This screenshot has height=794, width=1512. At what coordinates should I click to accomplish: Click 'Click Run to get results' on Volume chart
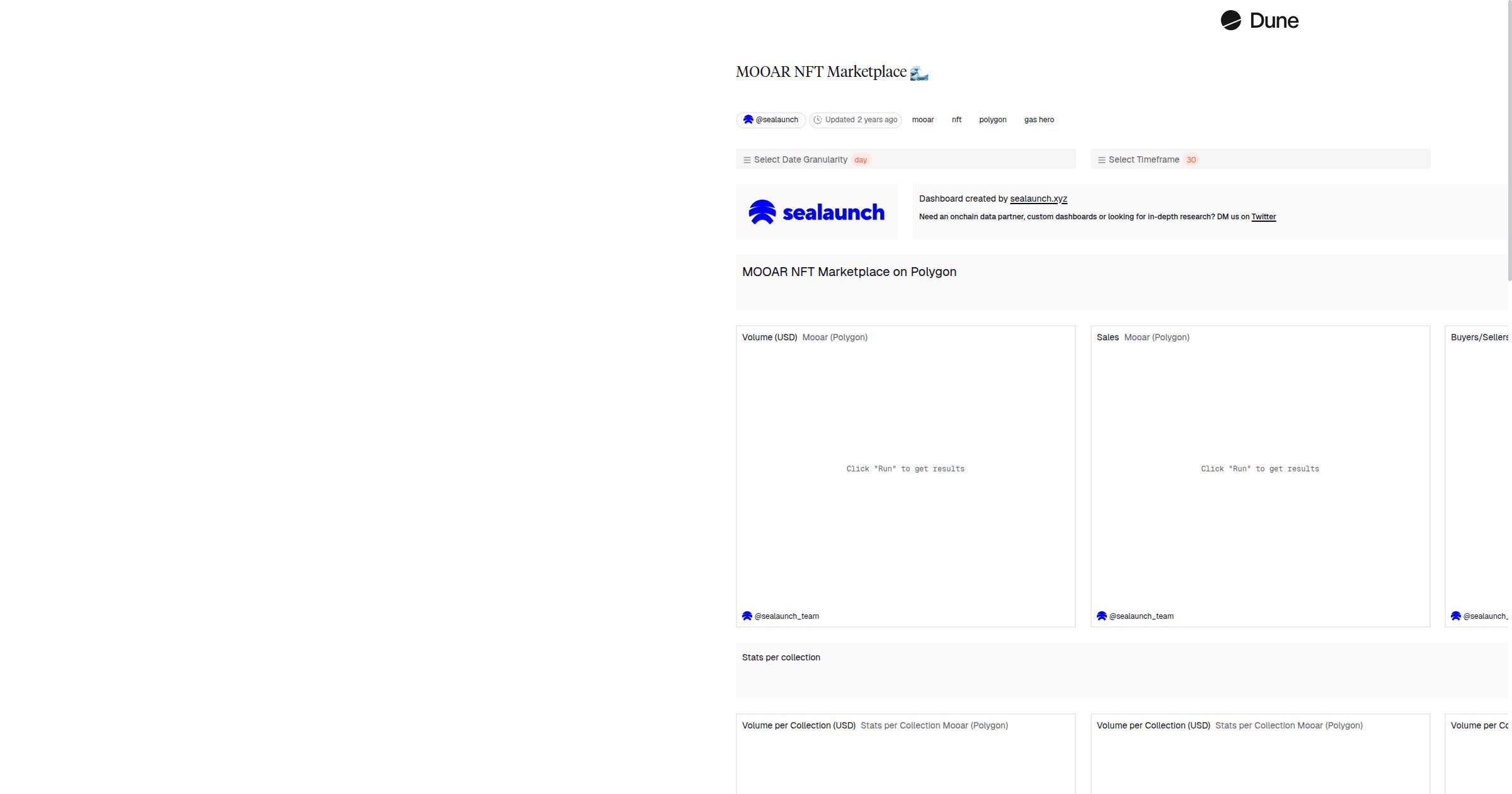(905, 469)
